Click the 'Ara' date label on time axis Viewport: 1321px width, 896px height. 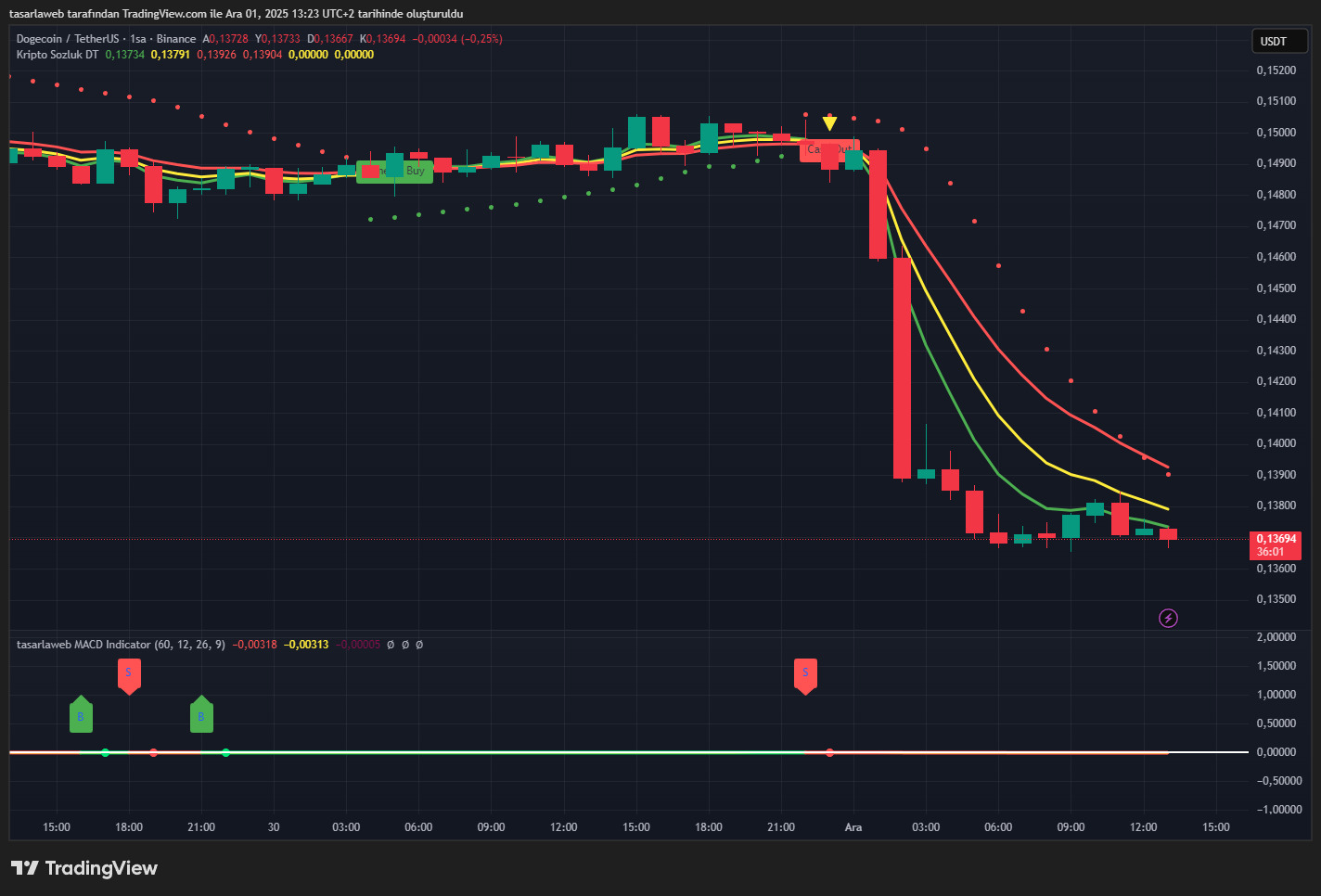(x=853, y=827)
